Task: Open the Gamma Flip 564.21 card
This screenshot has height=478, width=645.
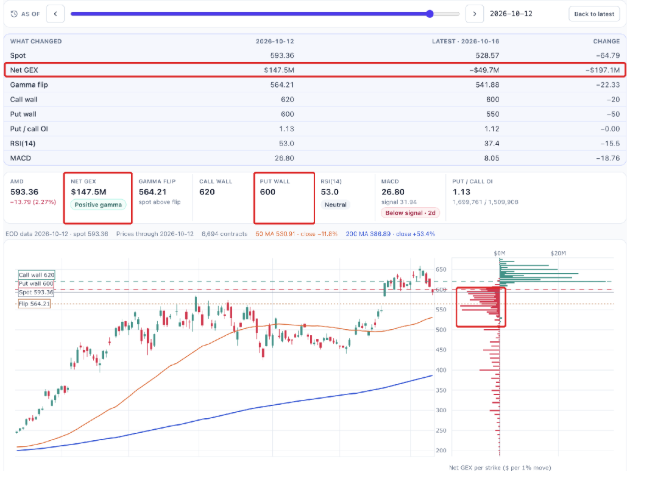Action: click(162, 198)
